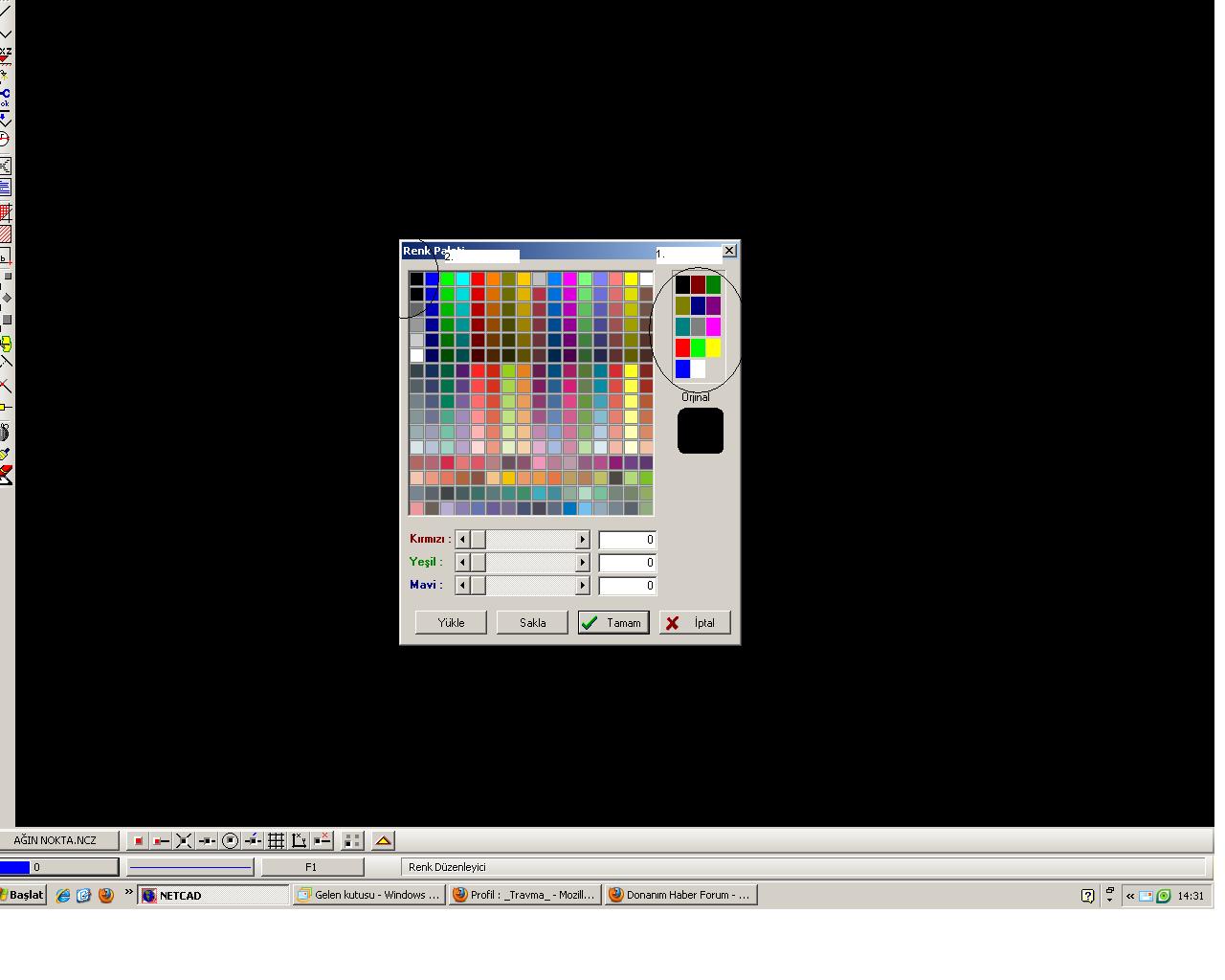Pick yellow in basic color set
This screenshot has height=980, width=1225.
click(x=713, y=347)
